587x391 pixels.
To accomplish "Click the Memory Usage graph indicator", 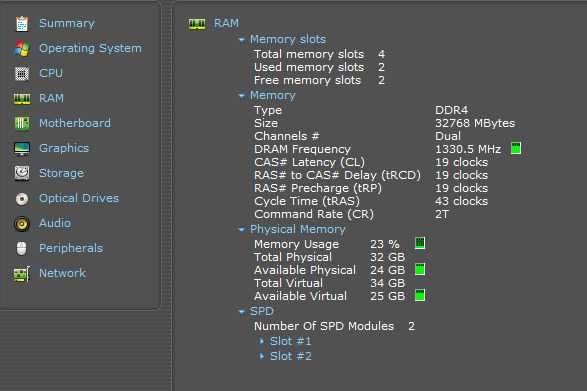I will 420,243.
